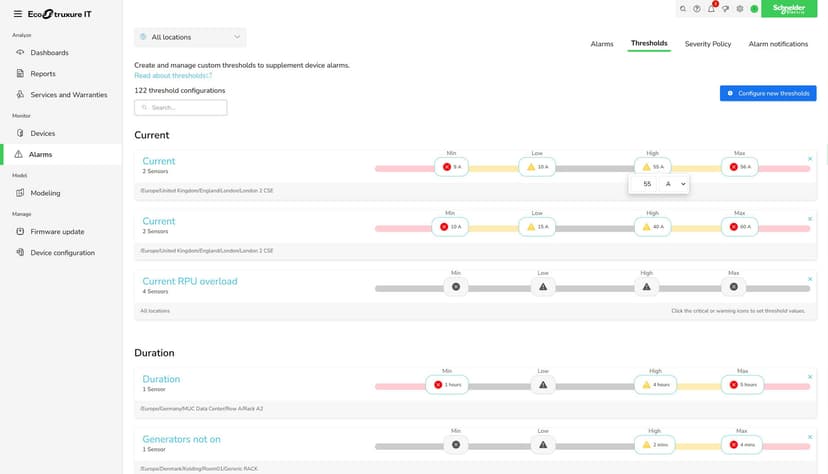Open Devices in sidebar
828x474 pixels.
click(43, 134)
